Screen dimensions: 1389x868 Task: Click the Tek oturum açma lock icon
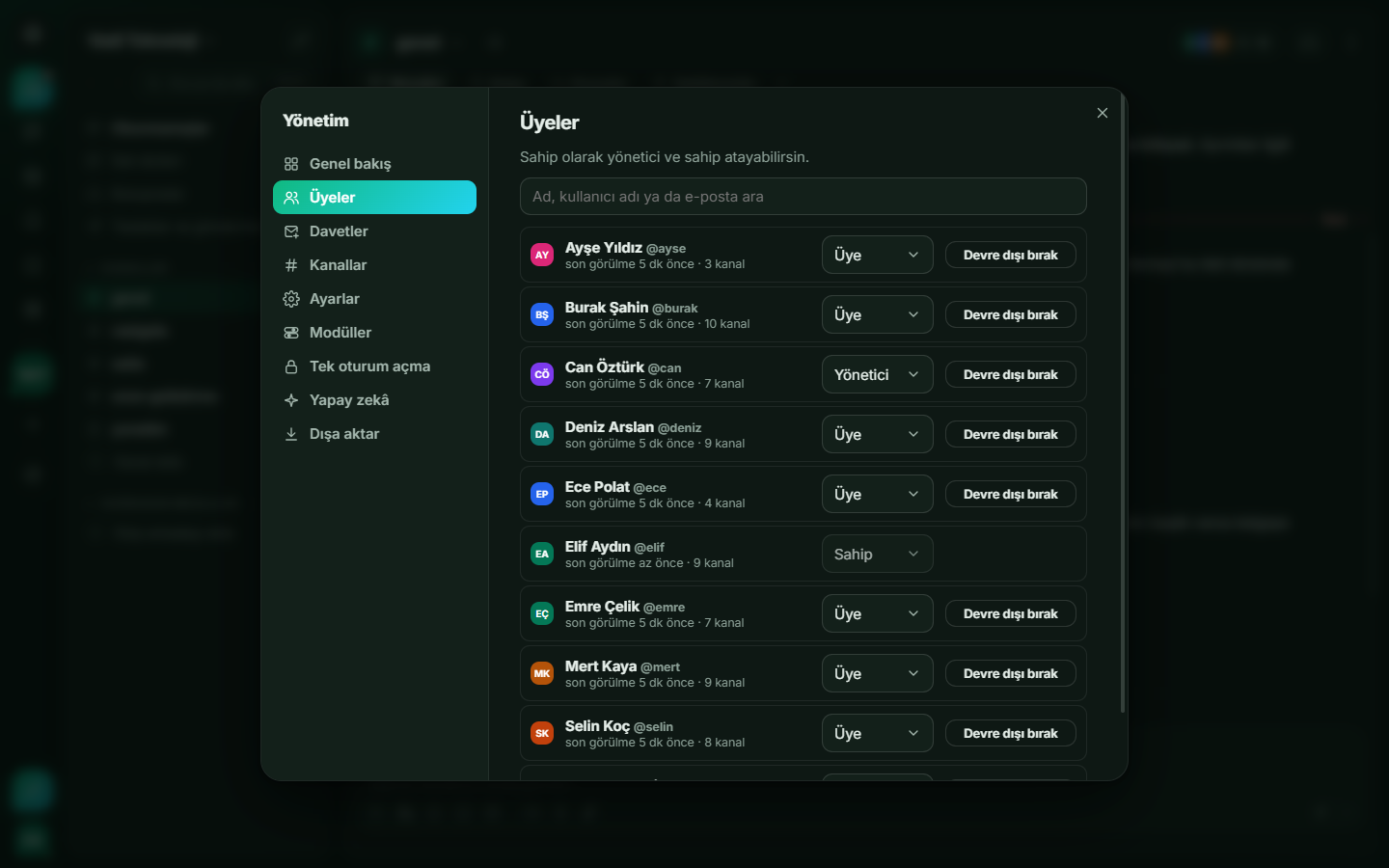point(291,366)
